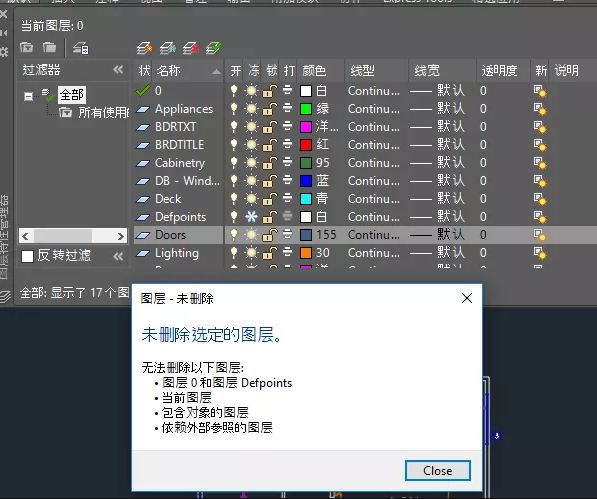The width and height of the screenshot is (597, 499).
Task: Toggle plot icon for Lighting layer
Action: pos(287,252)
